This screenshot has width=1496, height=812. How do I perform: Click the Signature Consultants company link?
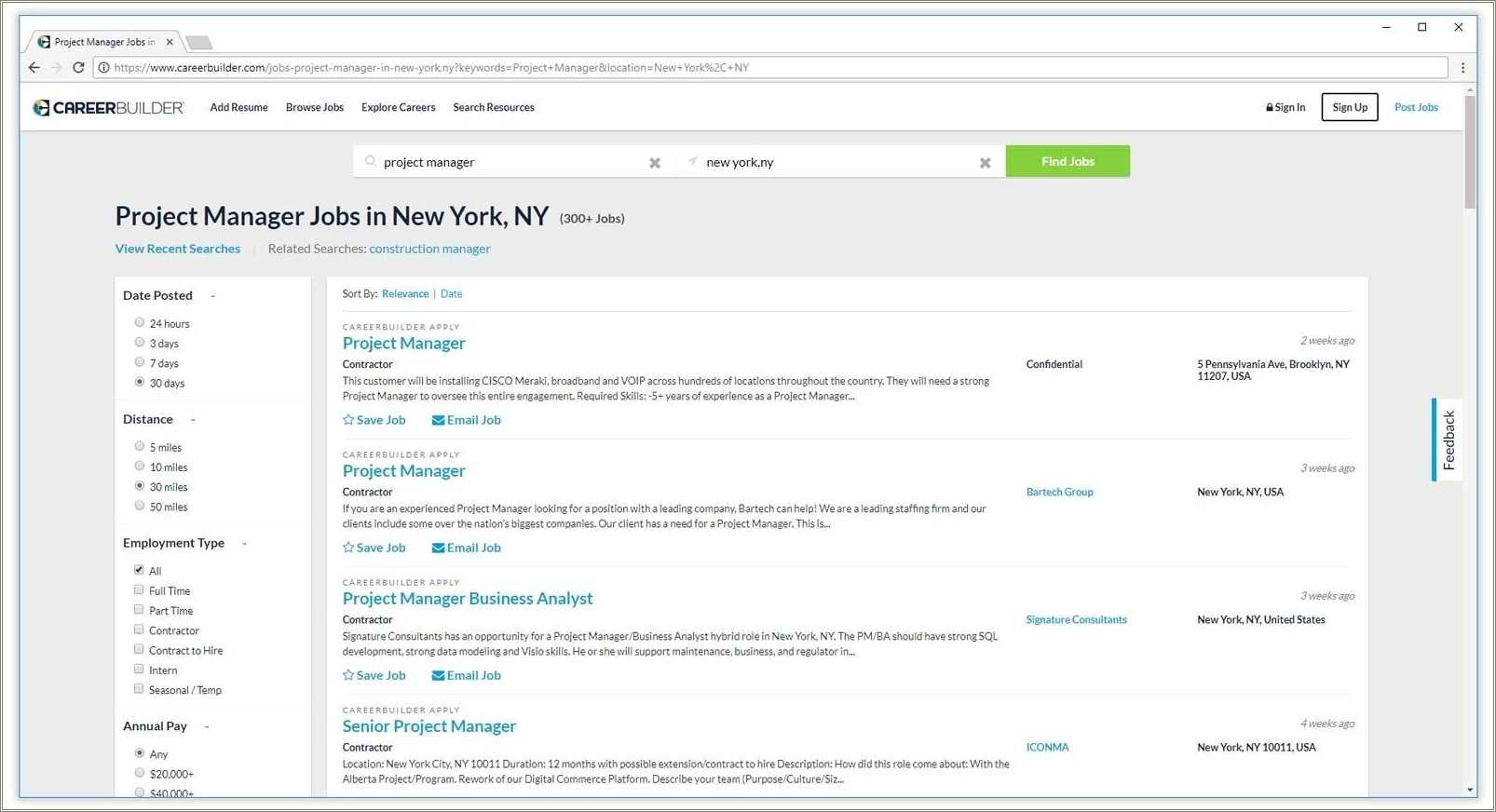point(1076,619)
